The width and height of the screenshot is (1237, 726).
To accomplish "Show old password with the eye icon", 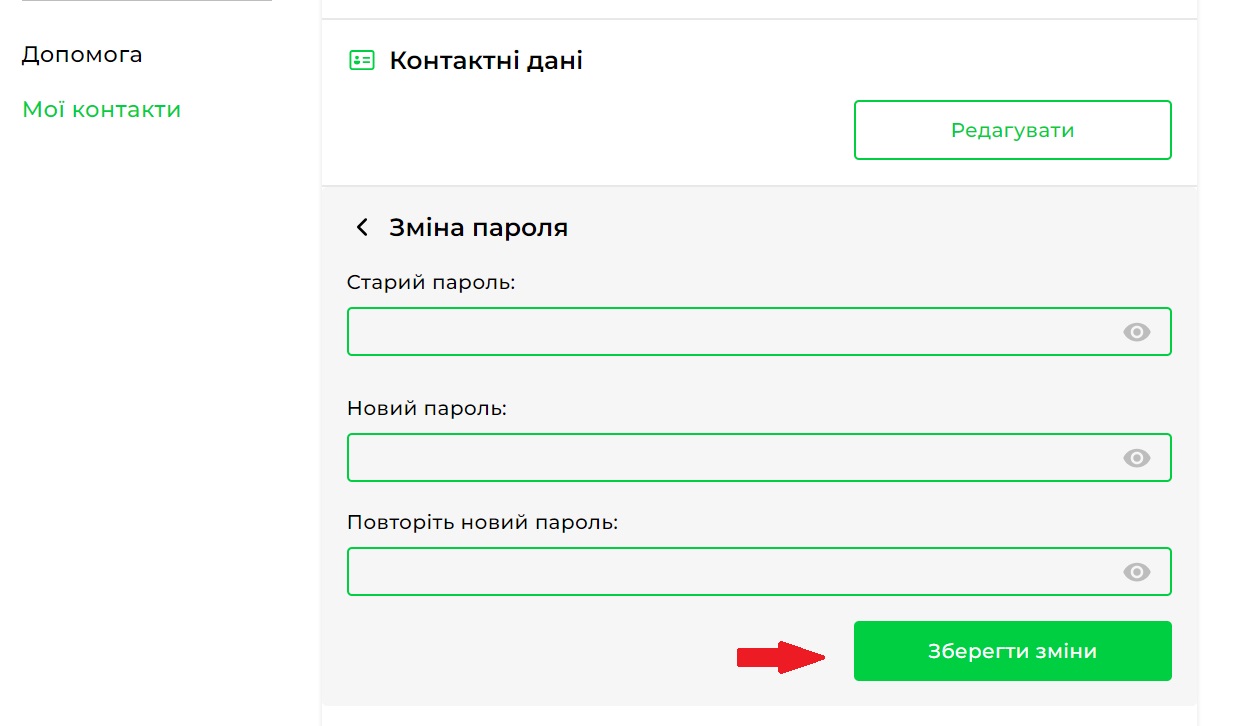I will pos(1136,332).
